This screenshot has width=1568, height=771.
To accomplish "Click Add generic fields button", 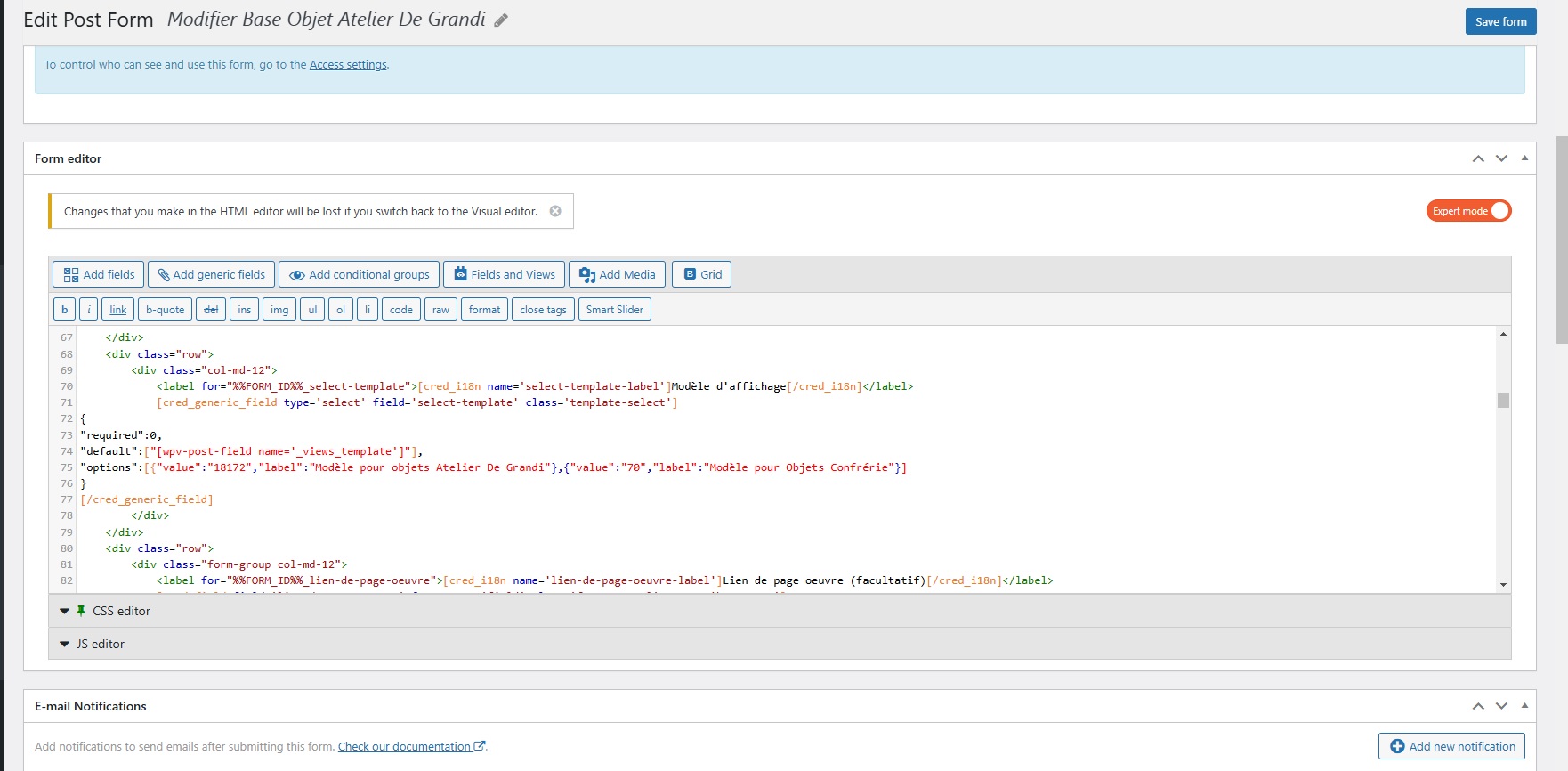I will [211, 274].
